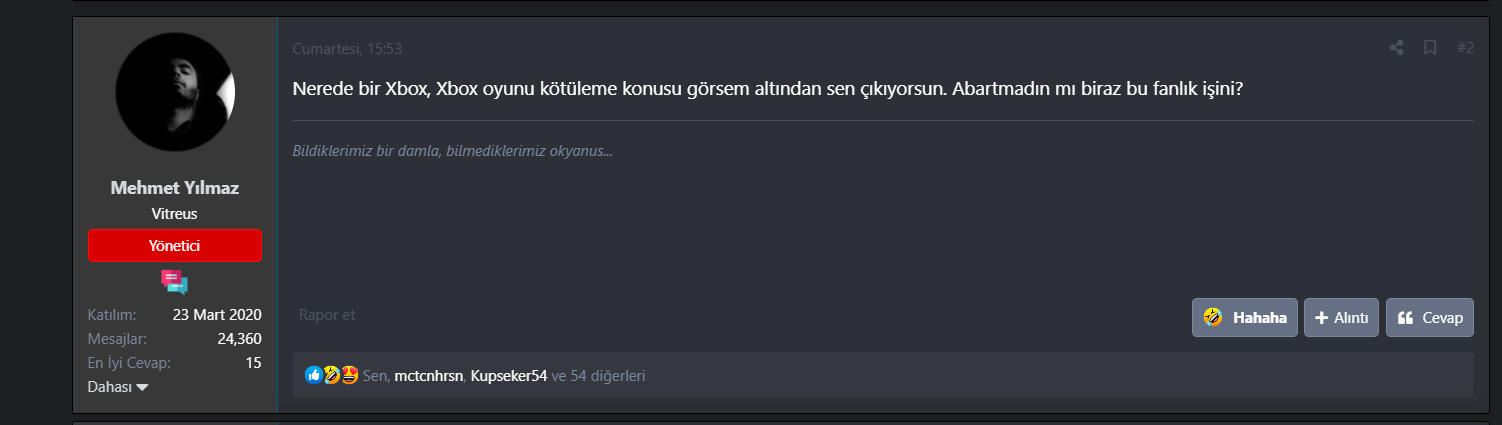The height and width of the screenshot is (425, 1502).
Task: Click the Rapor et link
Action: 327,315
